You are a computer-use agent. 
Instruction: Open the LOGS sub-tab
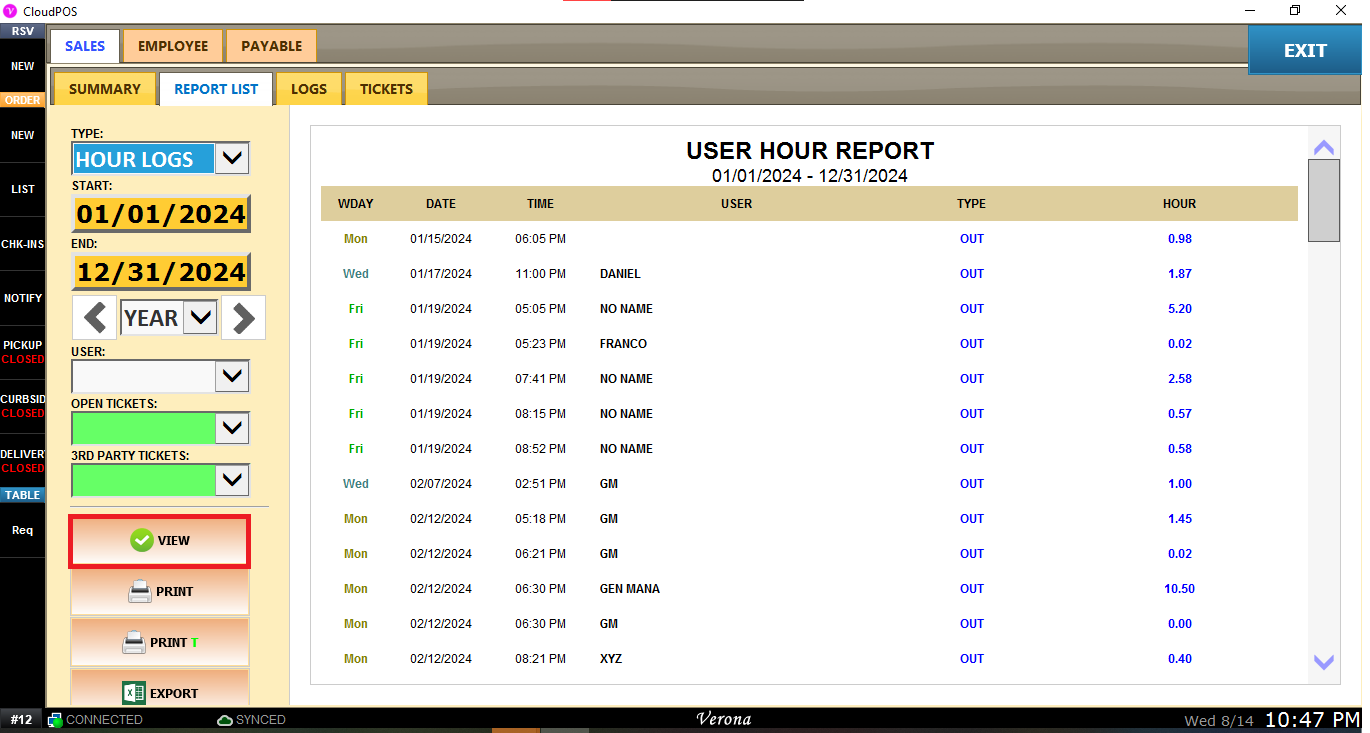coord(309,89)
